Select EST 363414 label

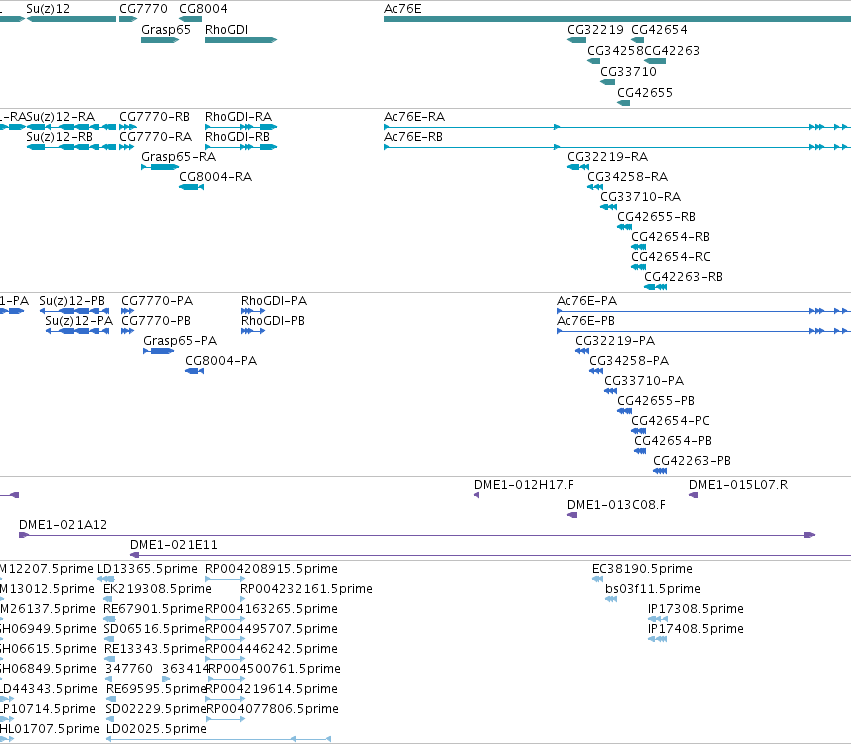point(185,669)
